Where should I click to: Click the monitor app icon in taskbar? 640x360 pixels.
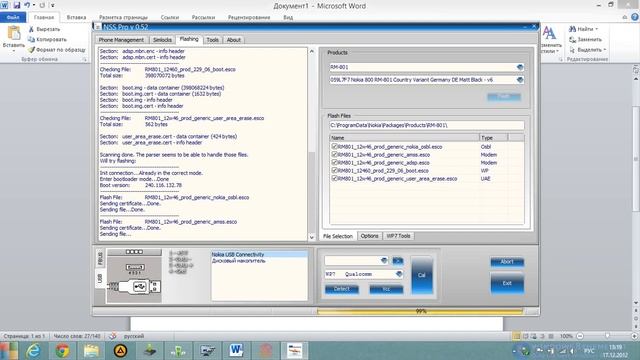207,351
